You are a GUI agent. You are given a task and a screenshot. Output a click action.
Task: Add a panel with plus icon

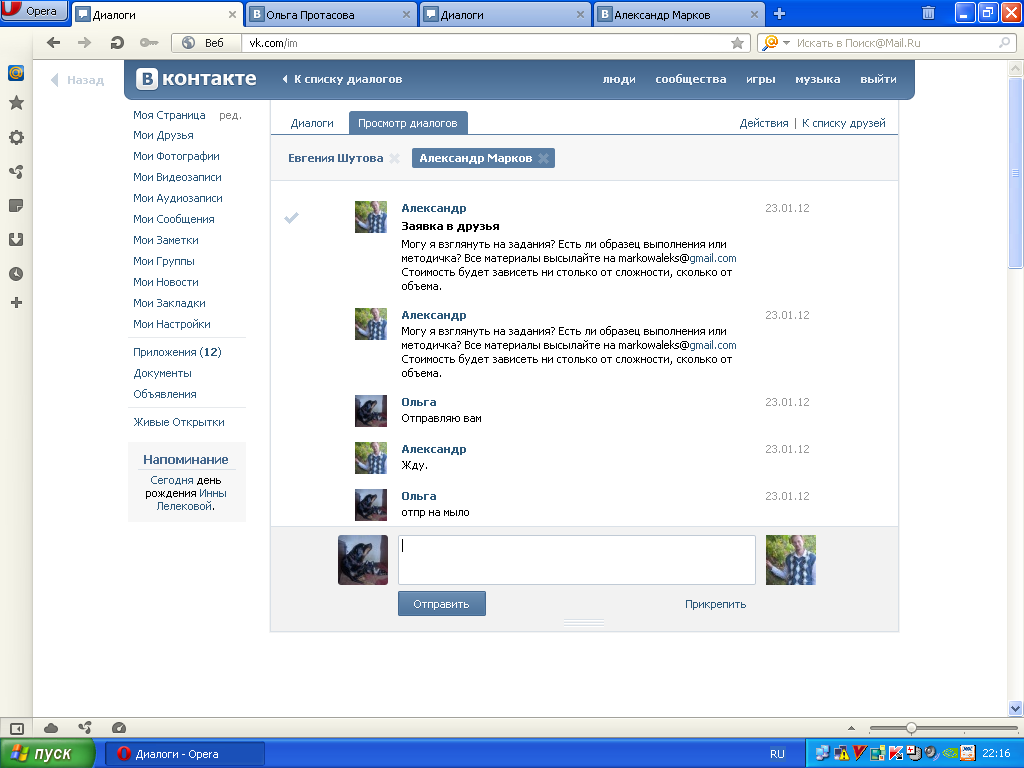tap(16, 302)
